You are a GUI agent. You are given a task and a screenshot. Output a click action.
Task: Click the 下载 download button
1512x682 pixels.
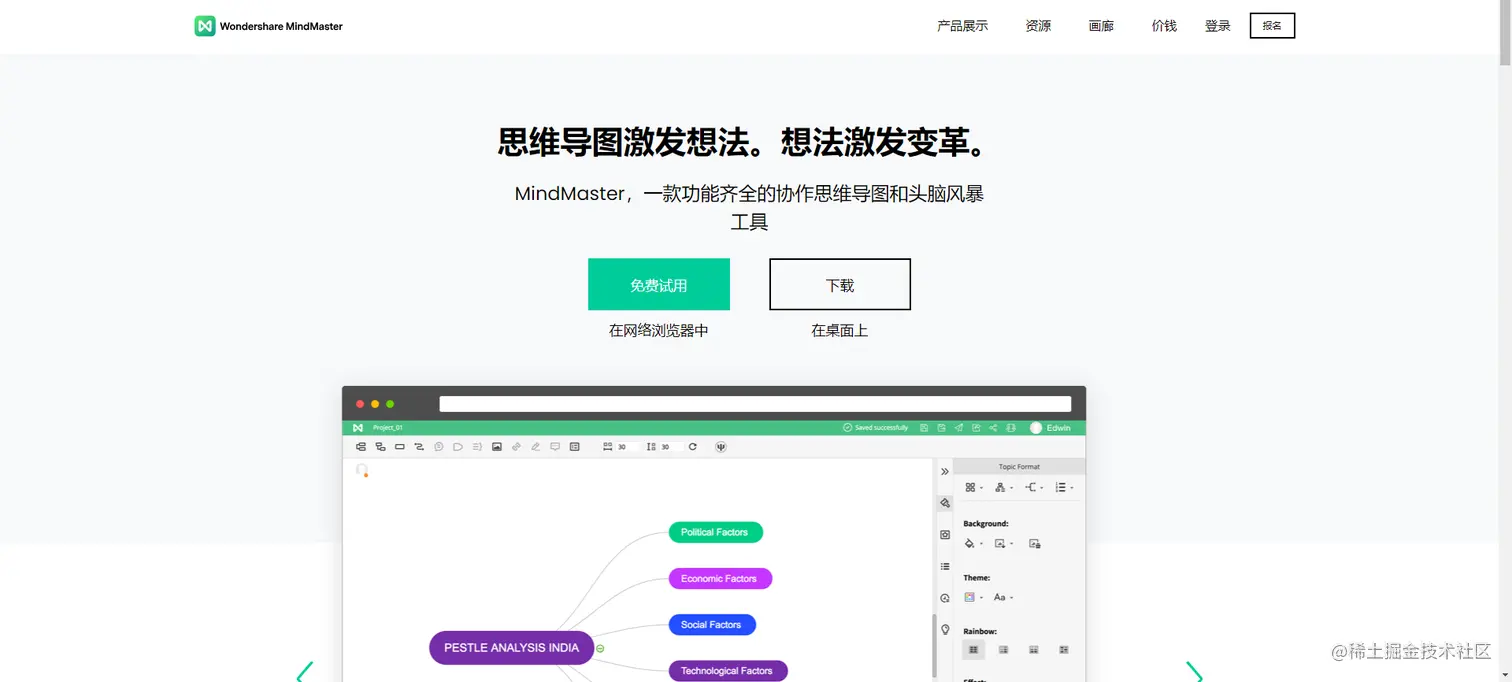840,285
